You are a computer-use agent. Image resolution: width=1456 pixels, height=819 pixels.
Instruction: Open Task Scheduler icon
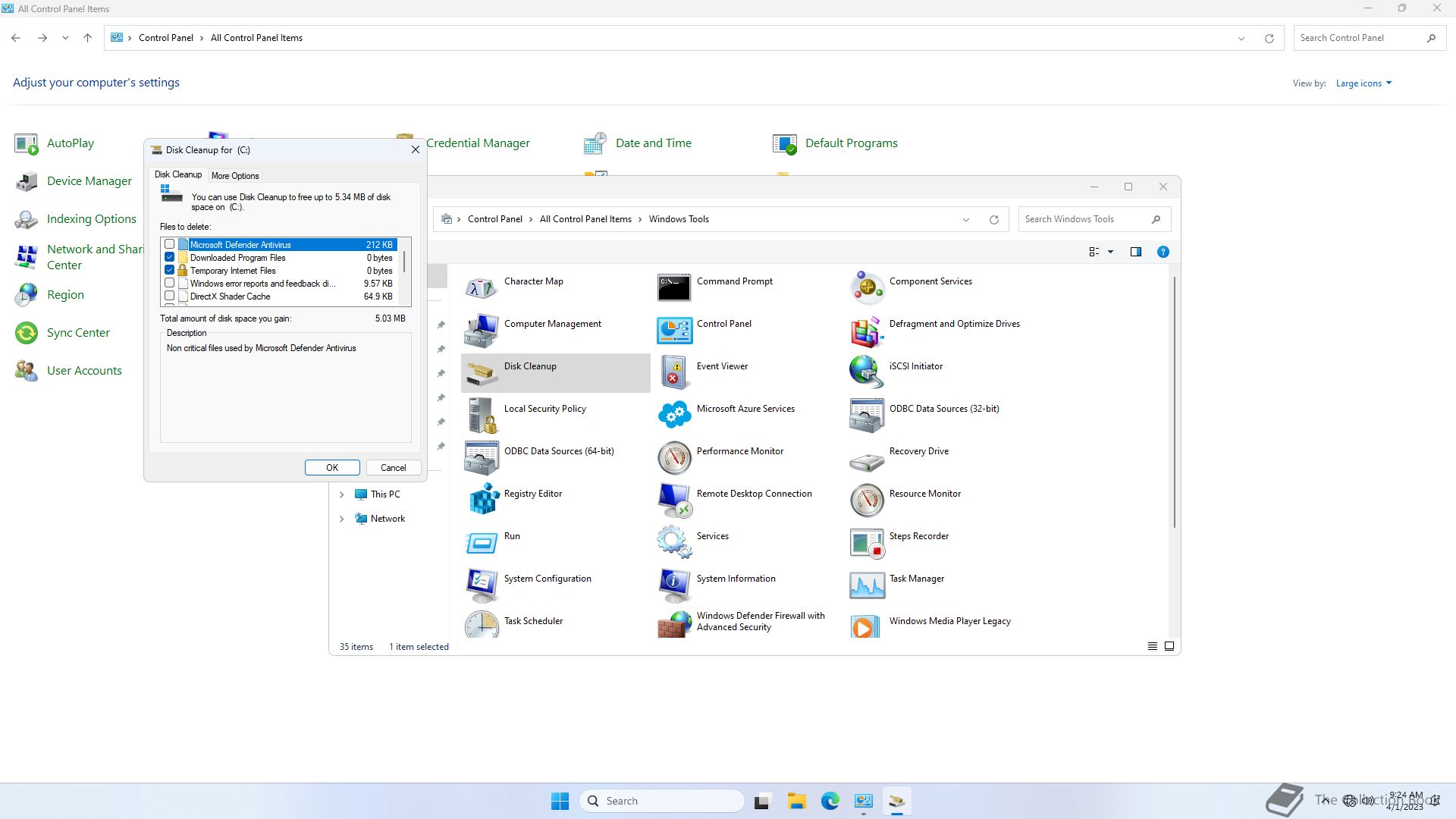(481, 625)
